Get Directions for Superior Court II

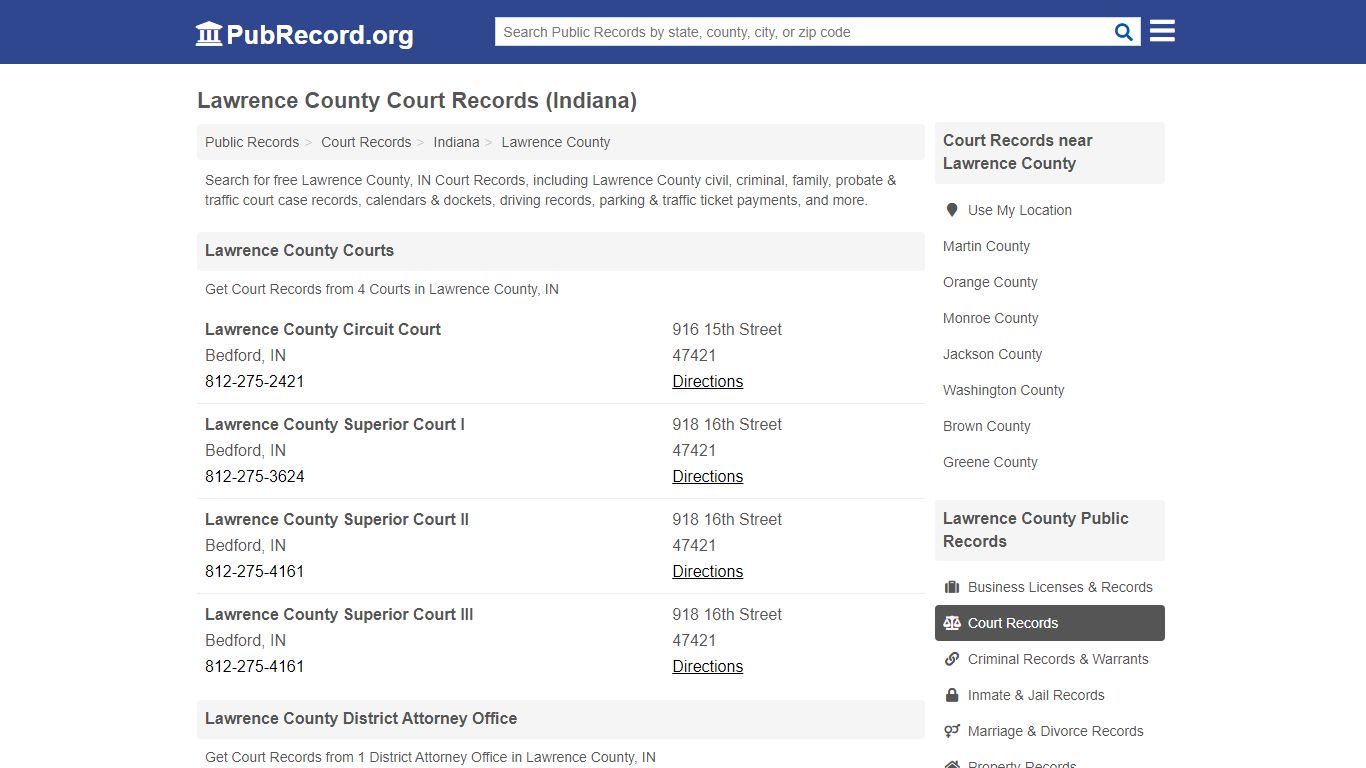708,571
